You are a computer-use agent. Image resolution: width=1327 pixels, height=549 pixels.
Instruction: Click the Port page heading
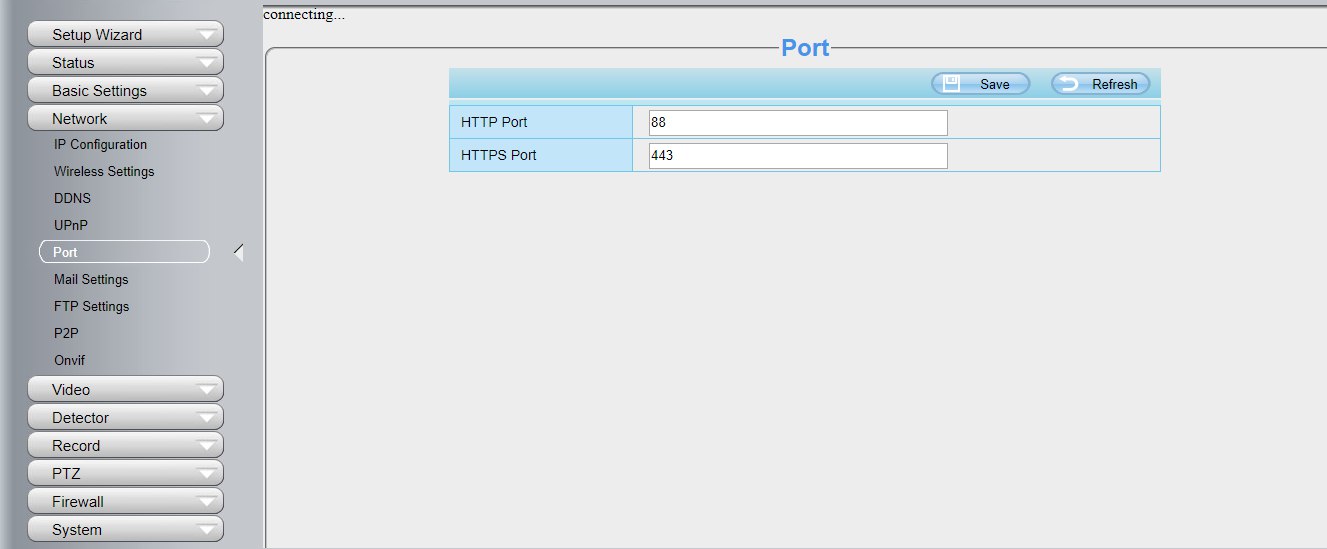(805, 48)
